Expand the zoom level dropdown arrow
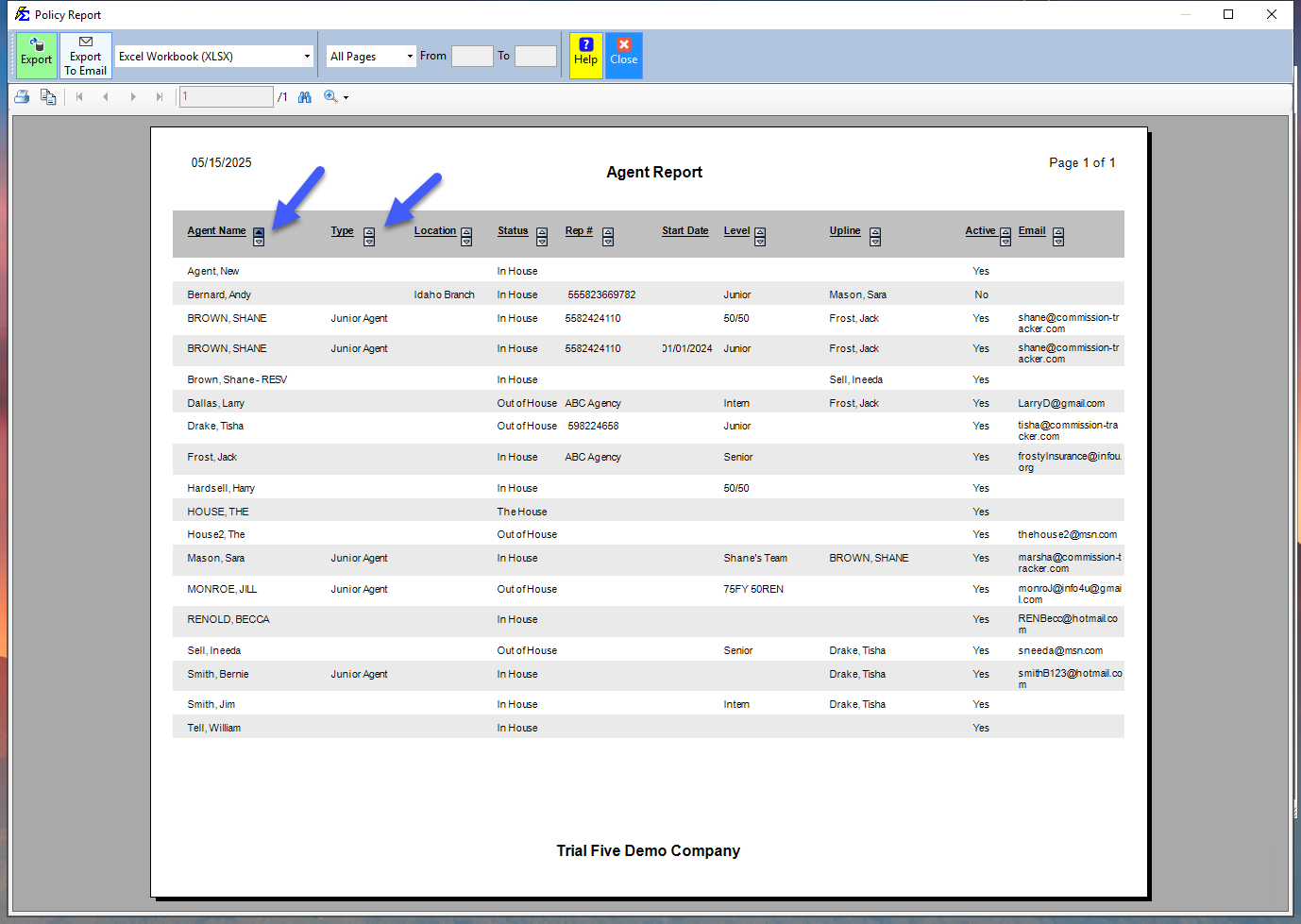The width and height of the screenshot is (1301, 924). pos(344,96)
